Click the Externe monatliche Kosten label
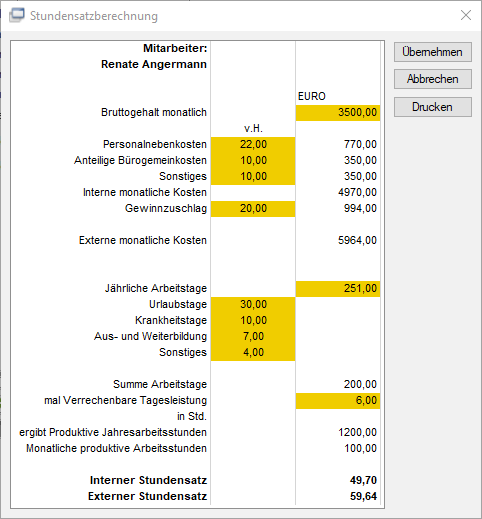Image resolution: width=482 pixels, height=519 pixels. [x=143, y=240]
